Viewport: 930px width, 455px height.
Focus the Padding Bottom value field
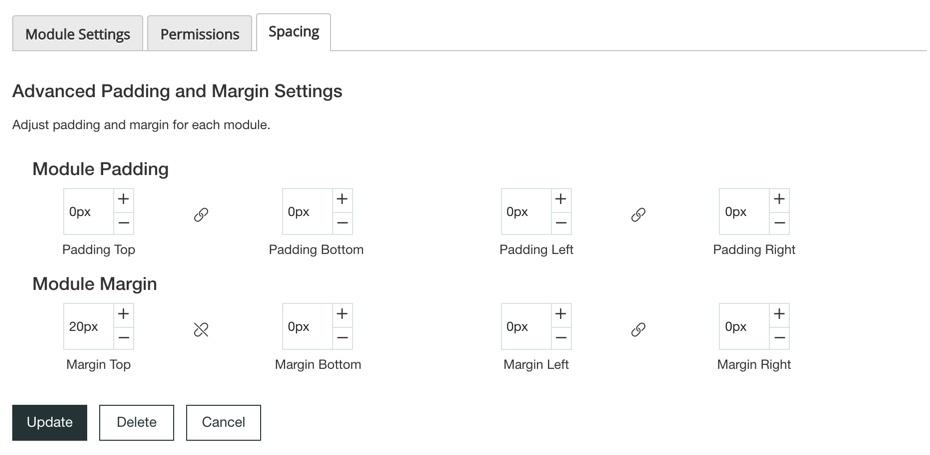tap(307, 212)
